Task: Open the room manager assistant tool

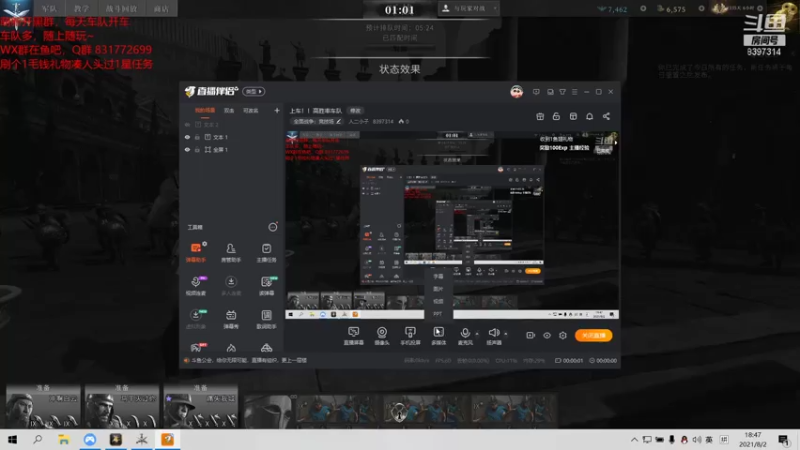Action: click(231, 252)
